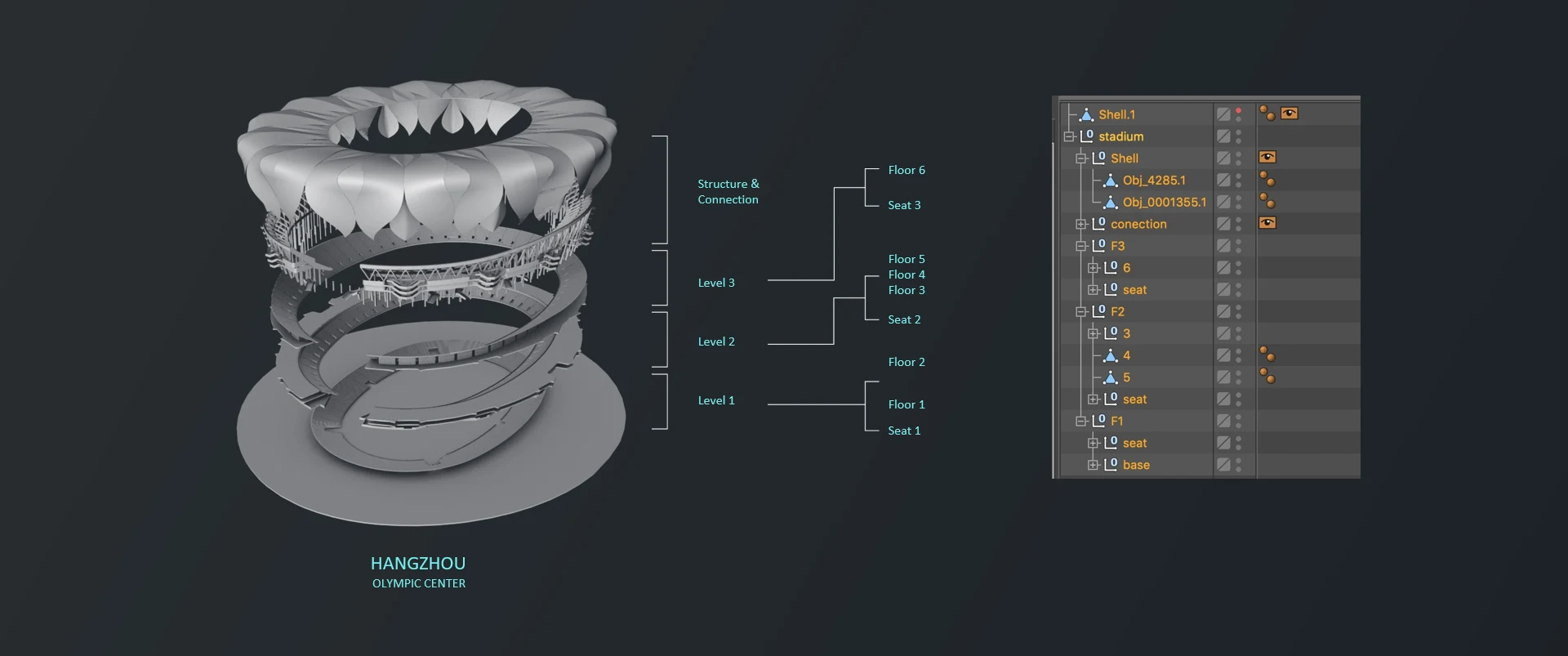The width and height of the screenshot is (1568, 656).
Task: Click the layer square on the base row
Action: pyautogui.click(x=1223, y=465)
